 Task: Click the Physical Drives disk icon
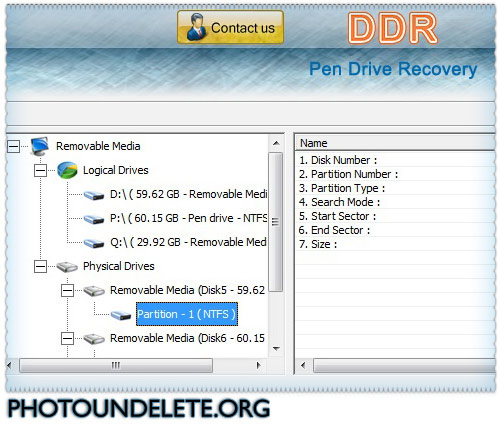[x=67, y=267]
